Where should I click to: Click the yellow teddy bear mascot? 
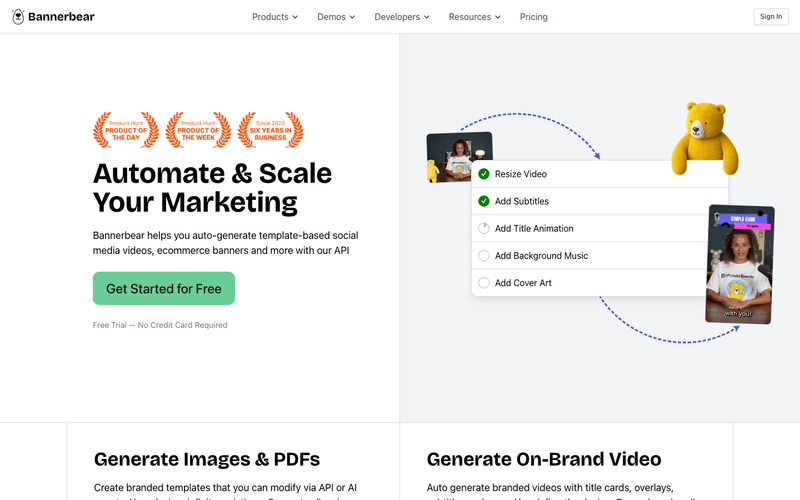(705, 138)
